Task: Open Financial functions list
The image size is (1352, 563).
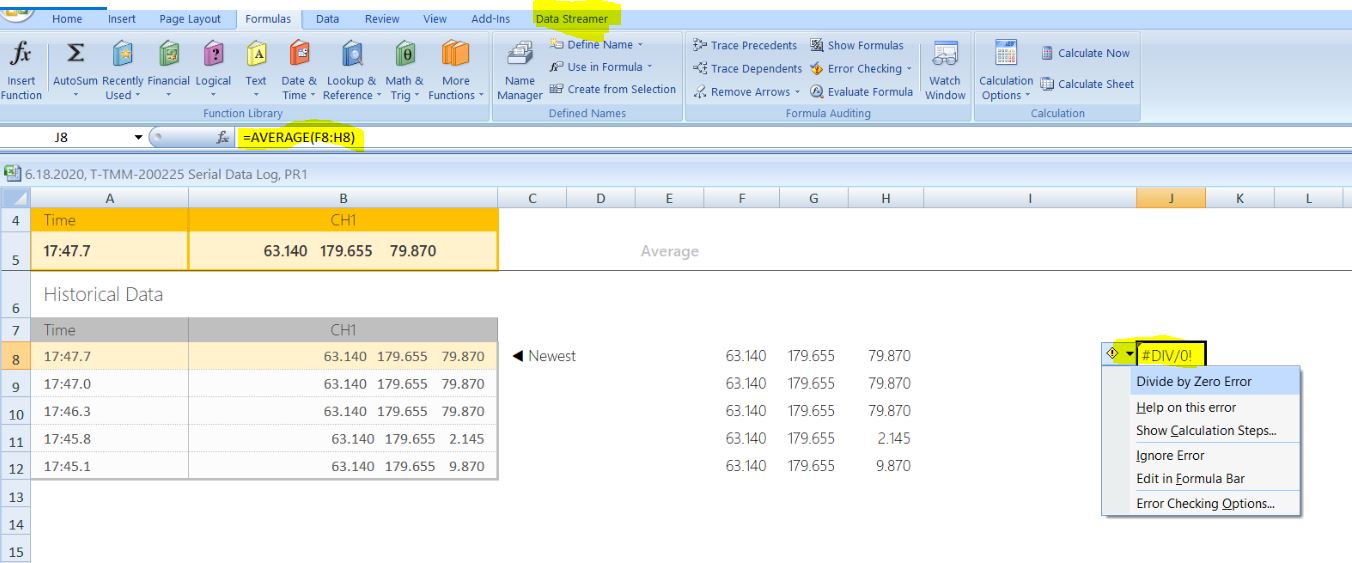Action: coord(170,70)
